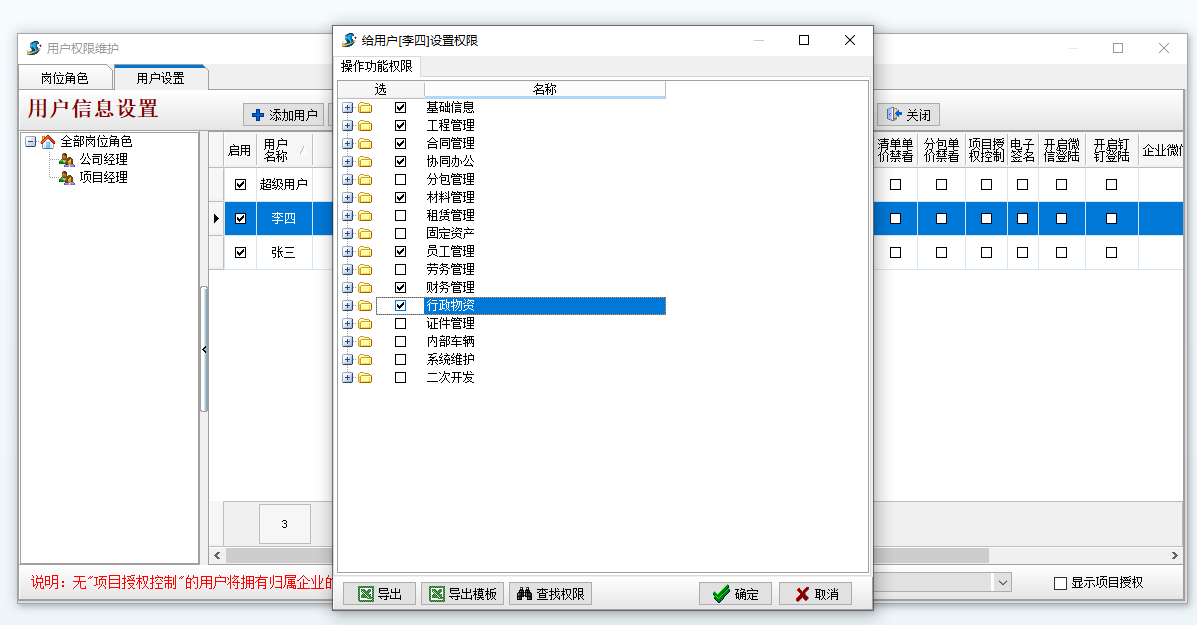
Task: Open the bottom combo box dropdown arrow
Action: 1002,582
